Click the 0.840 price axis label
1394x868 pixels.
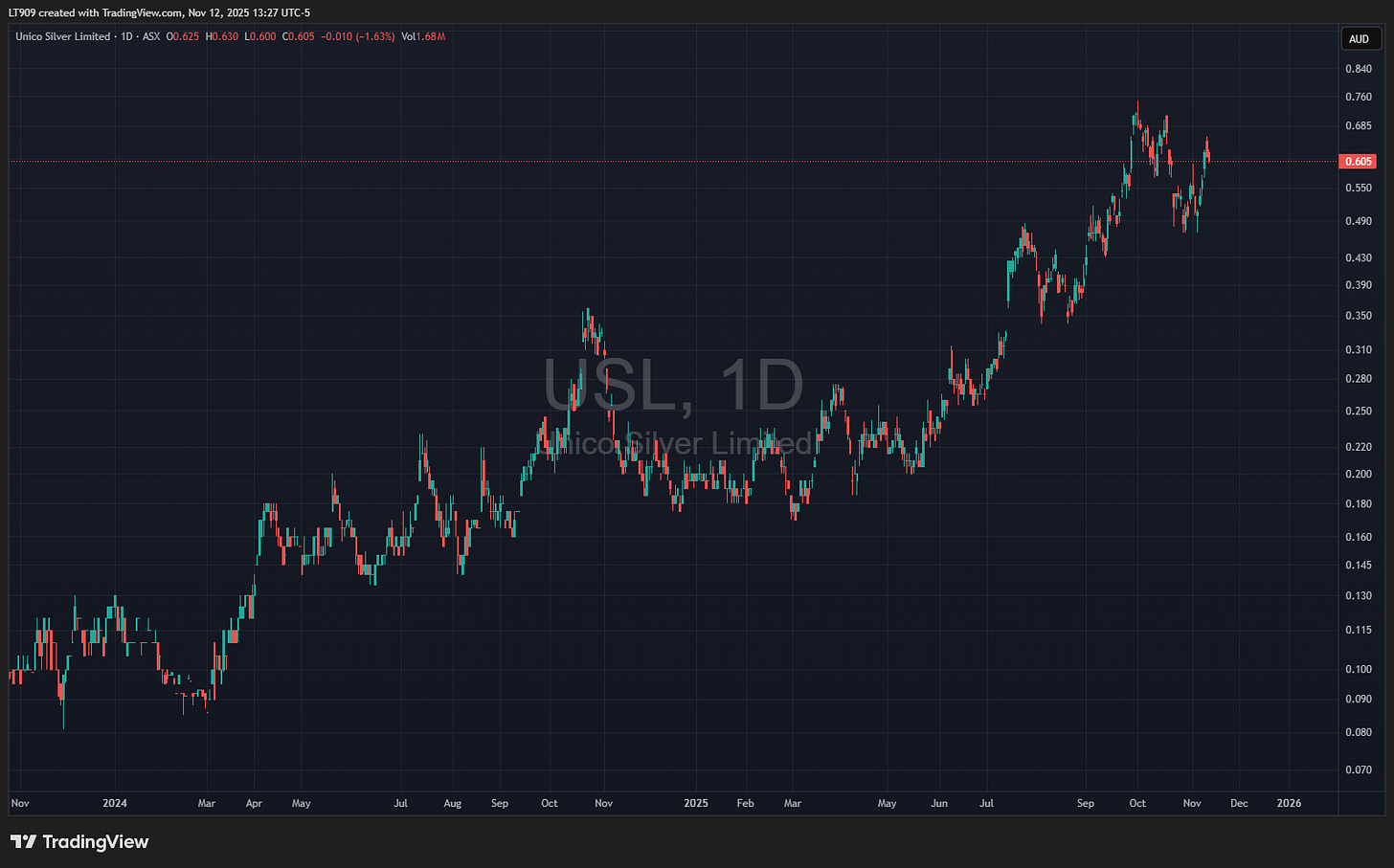tap(1358, 69)
